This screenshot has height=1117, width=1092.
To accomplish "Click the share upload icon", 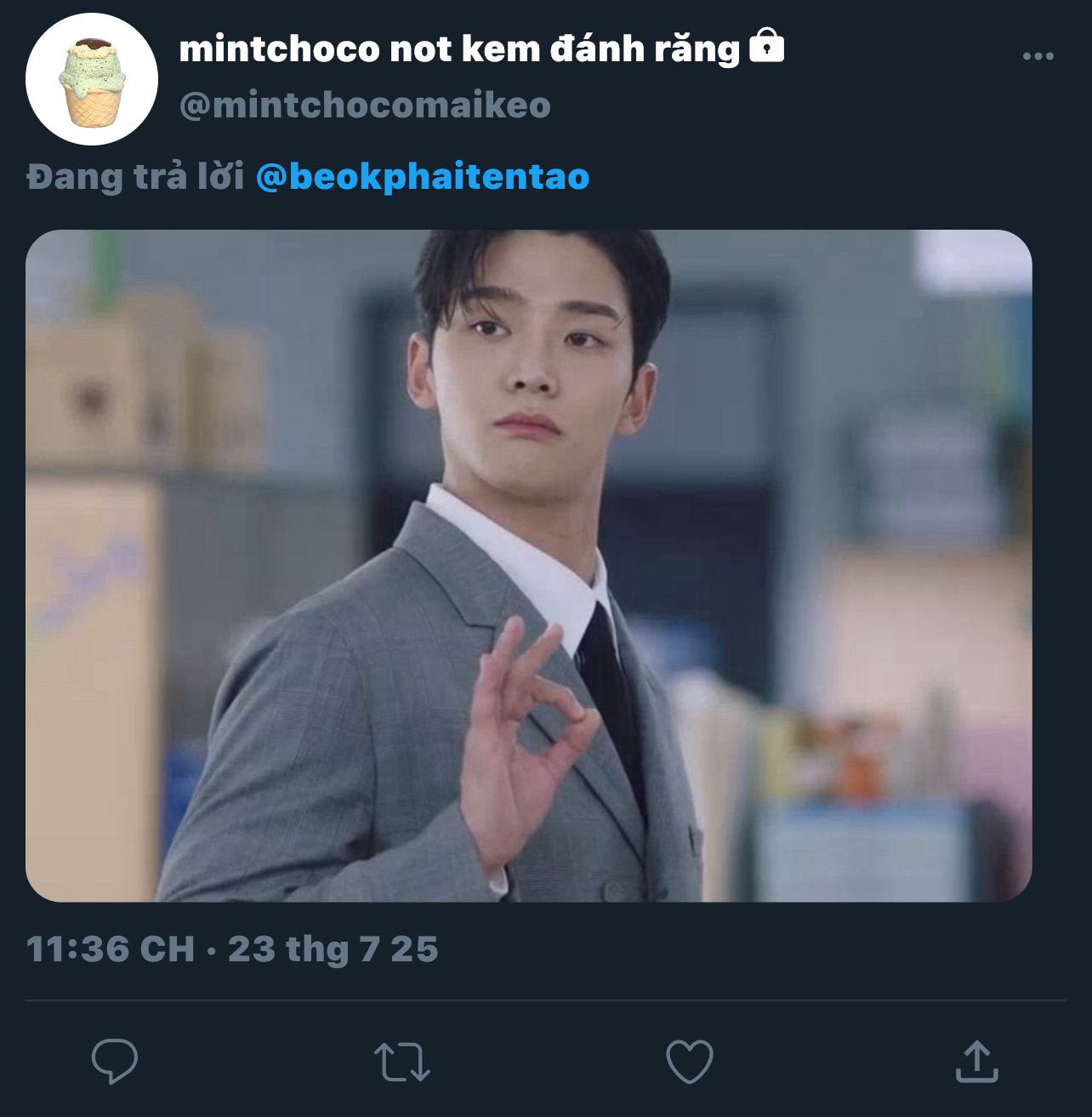I will 976,1061.
